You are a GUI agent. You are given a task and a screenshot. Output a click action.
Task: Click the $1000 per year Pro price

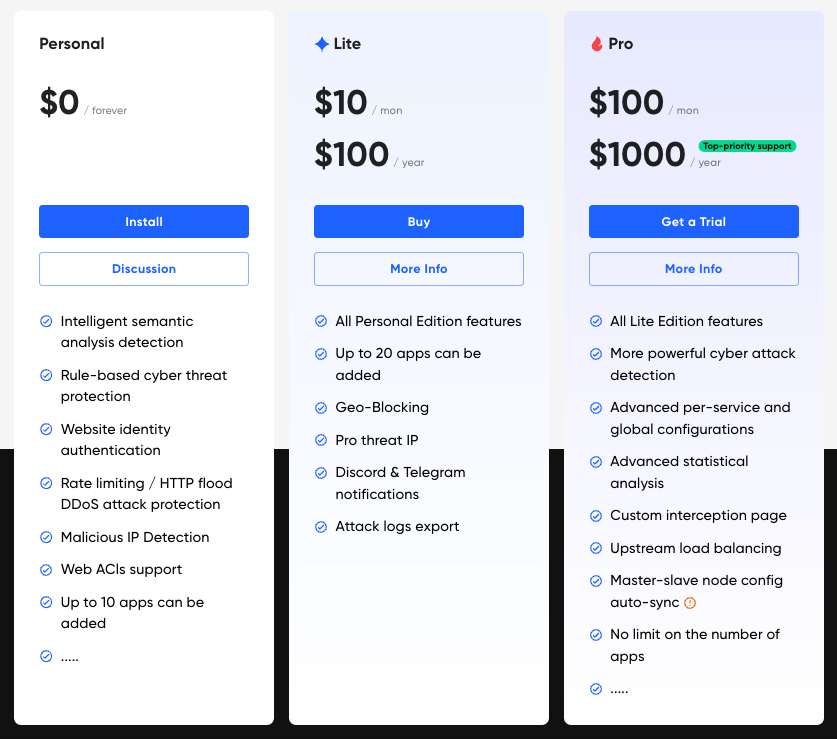[654, 154]
